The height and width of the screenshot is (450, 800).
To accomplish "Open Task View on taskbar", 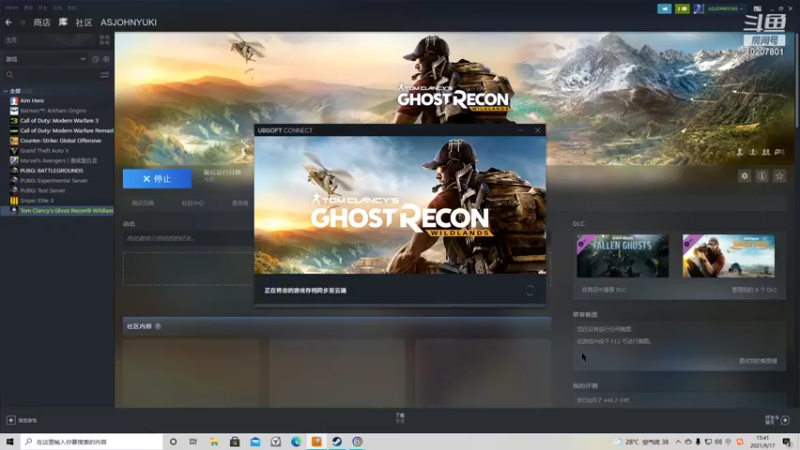I will coord(193,441).
